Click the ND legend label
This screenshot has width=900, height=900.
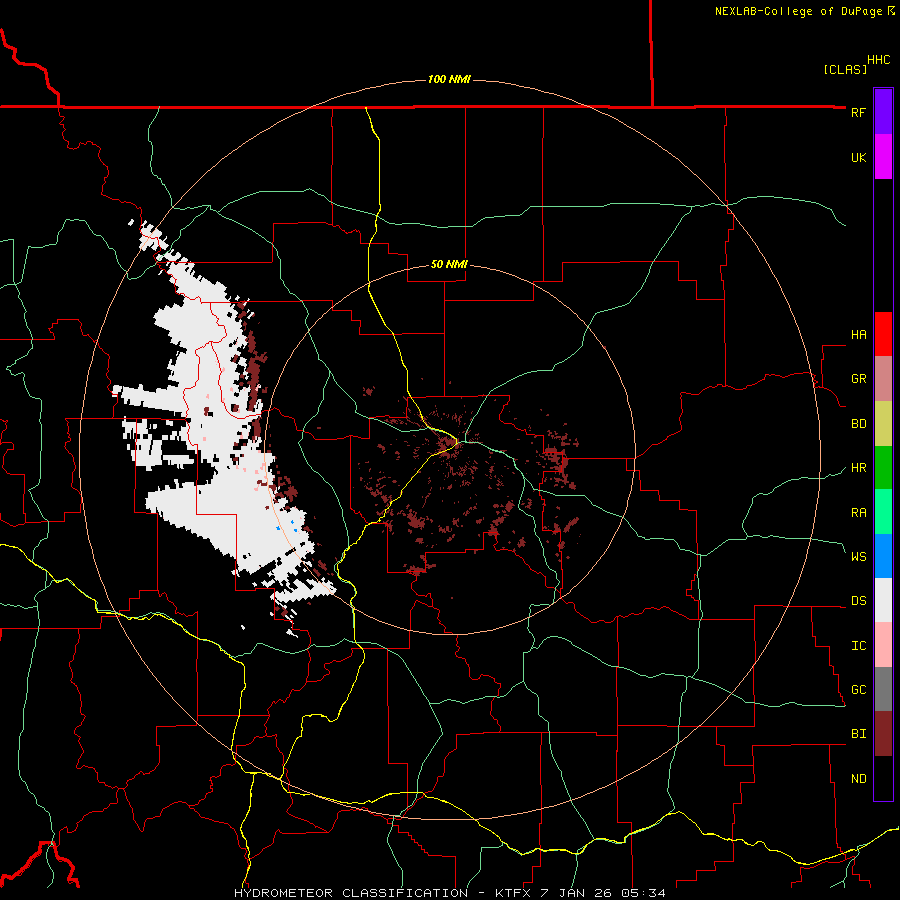click(858, 779)
